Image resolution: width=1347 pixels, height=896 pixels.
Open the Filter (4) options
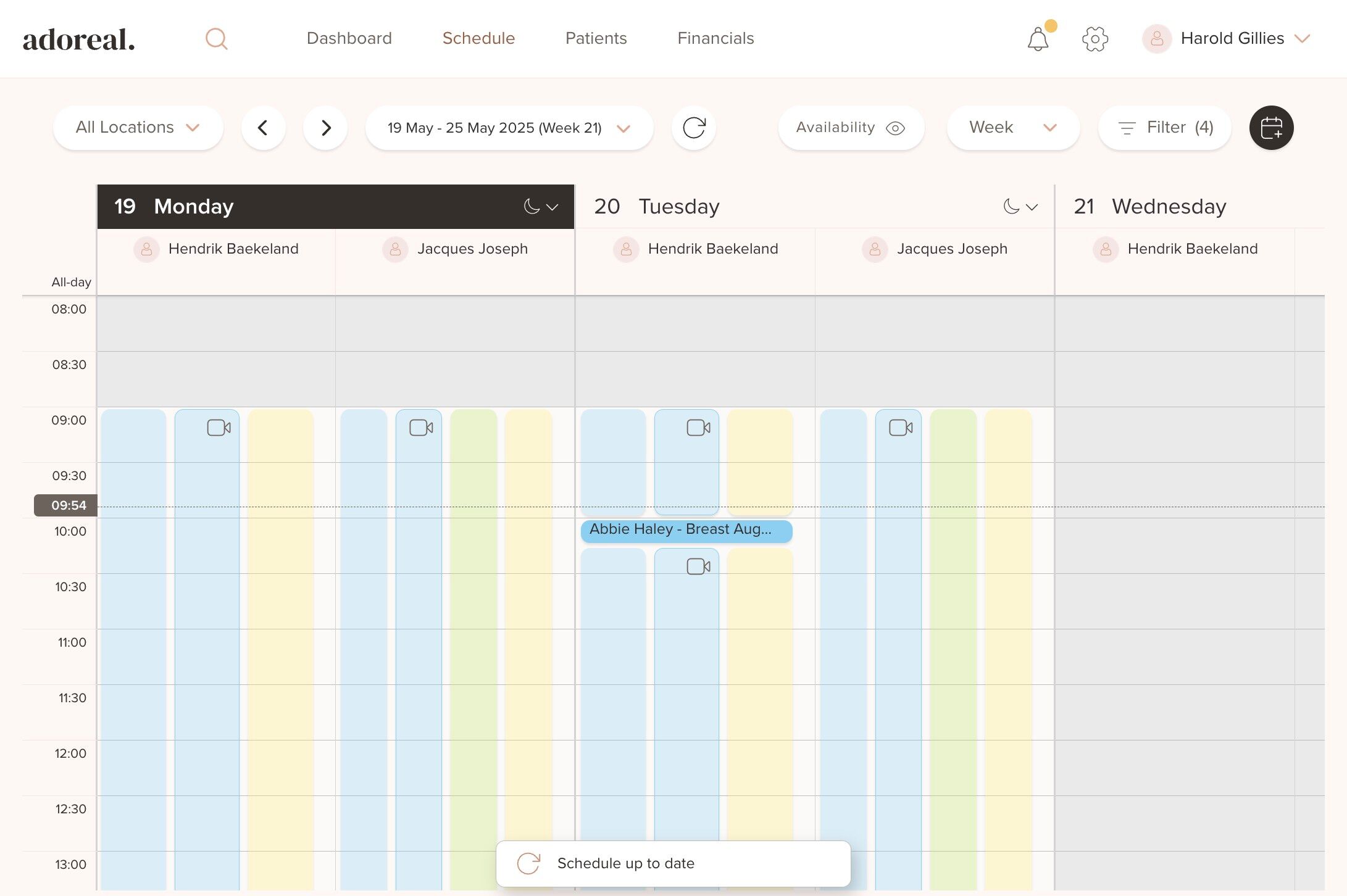(1164, 128)
